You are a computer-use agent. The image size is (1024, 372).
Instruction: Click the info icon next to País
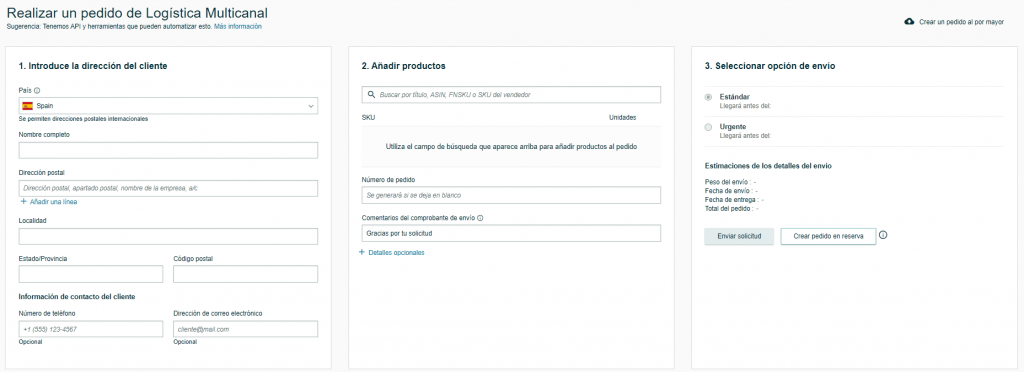pyautogui.click(x=37, y=91)
